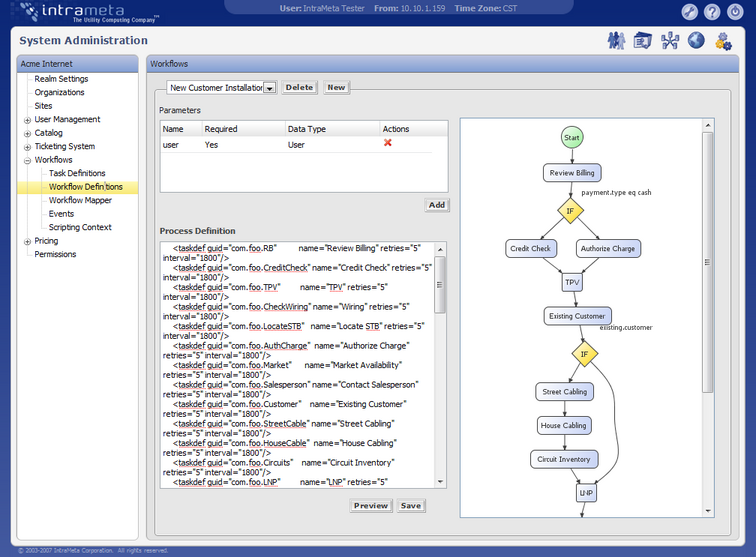
Task: Click the Acme Internet panel header
Action: click(x=78, y=64)
